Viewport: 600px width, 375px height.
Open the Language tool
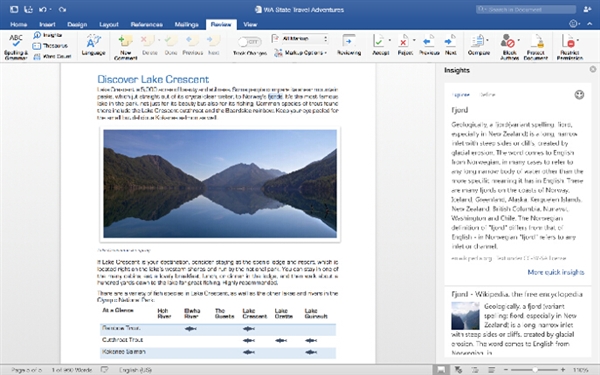coord(93,45)
